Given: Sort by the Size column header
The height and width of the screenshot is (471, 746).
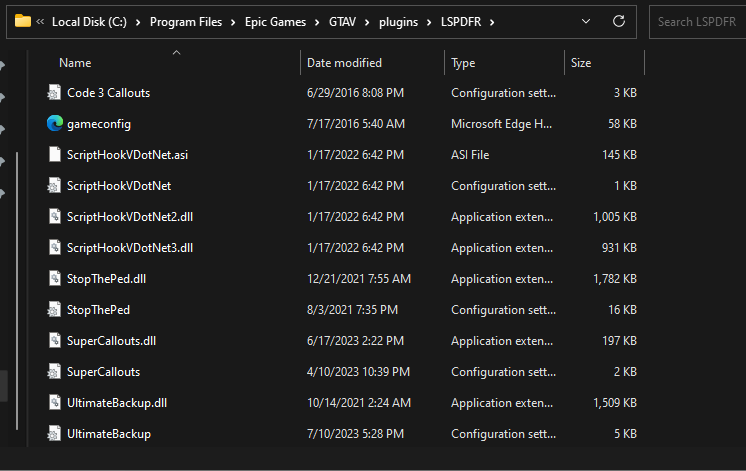Looking at the screenshot, I should [x=581, y=63].
